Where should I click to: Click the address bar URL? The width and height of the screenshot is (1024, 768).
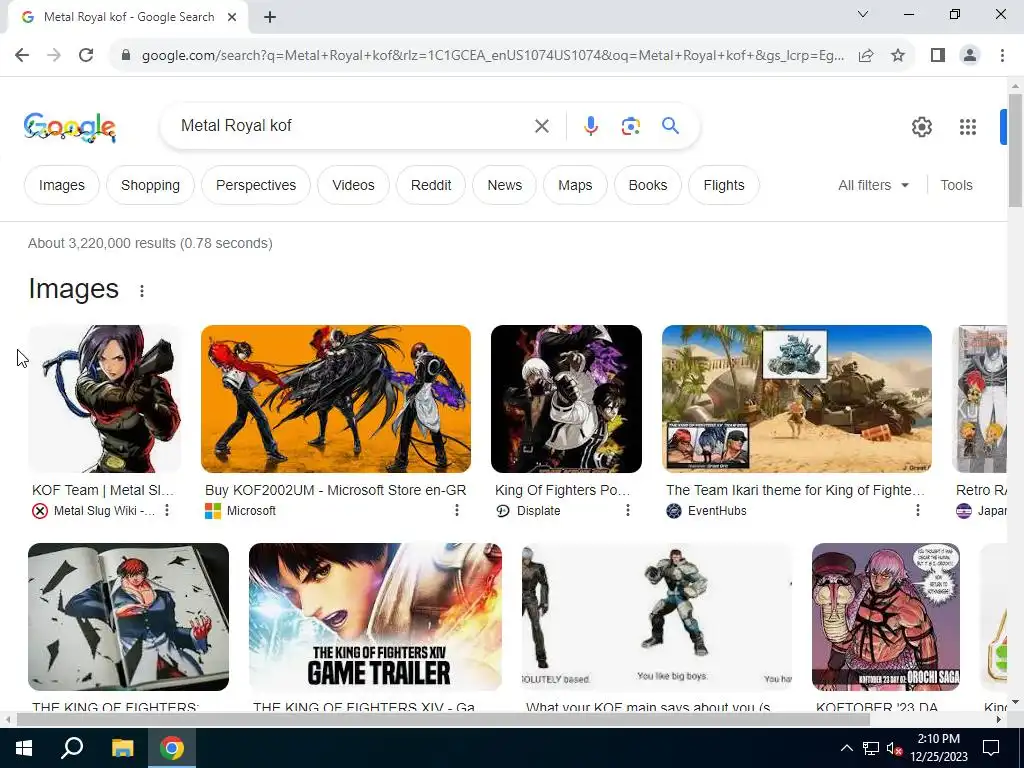tap(492, 56)
